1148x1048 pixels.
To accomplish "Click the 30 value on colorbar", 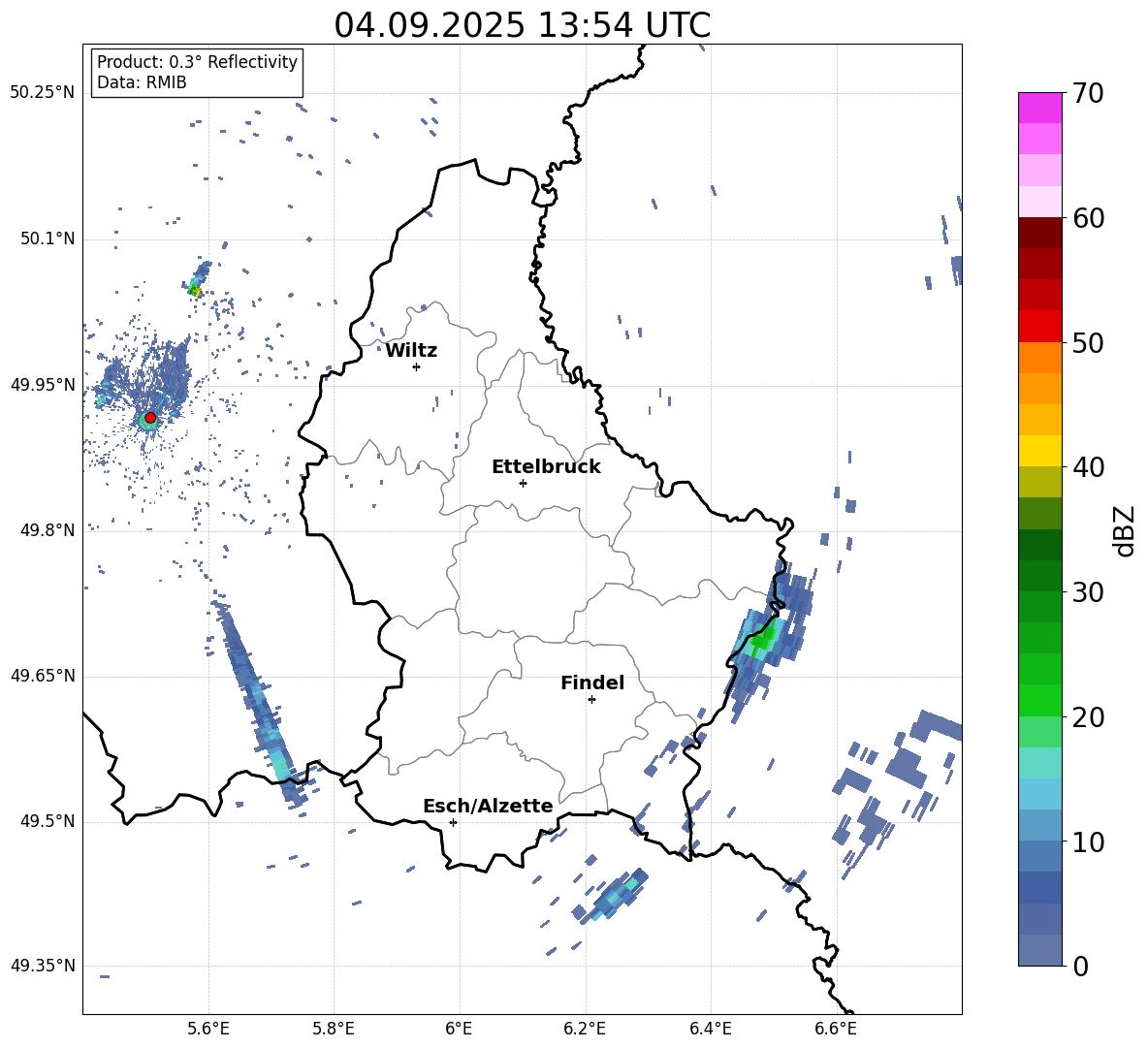I will point(1088,592).
